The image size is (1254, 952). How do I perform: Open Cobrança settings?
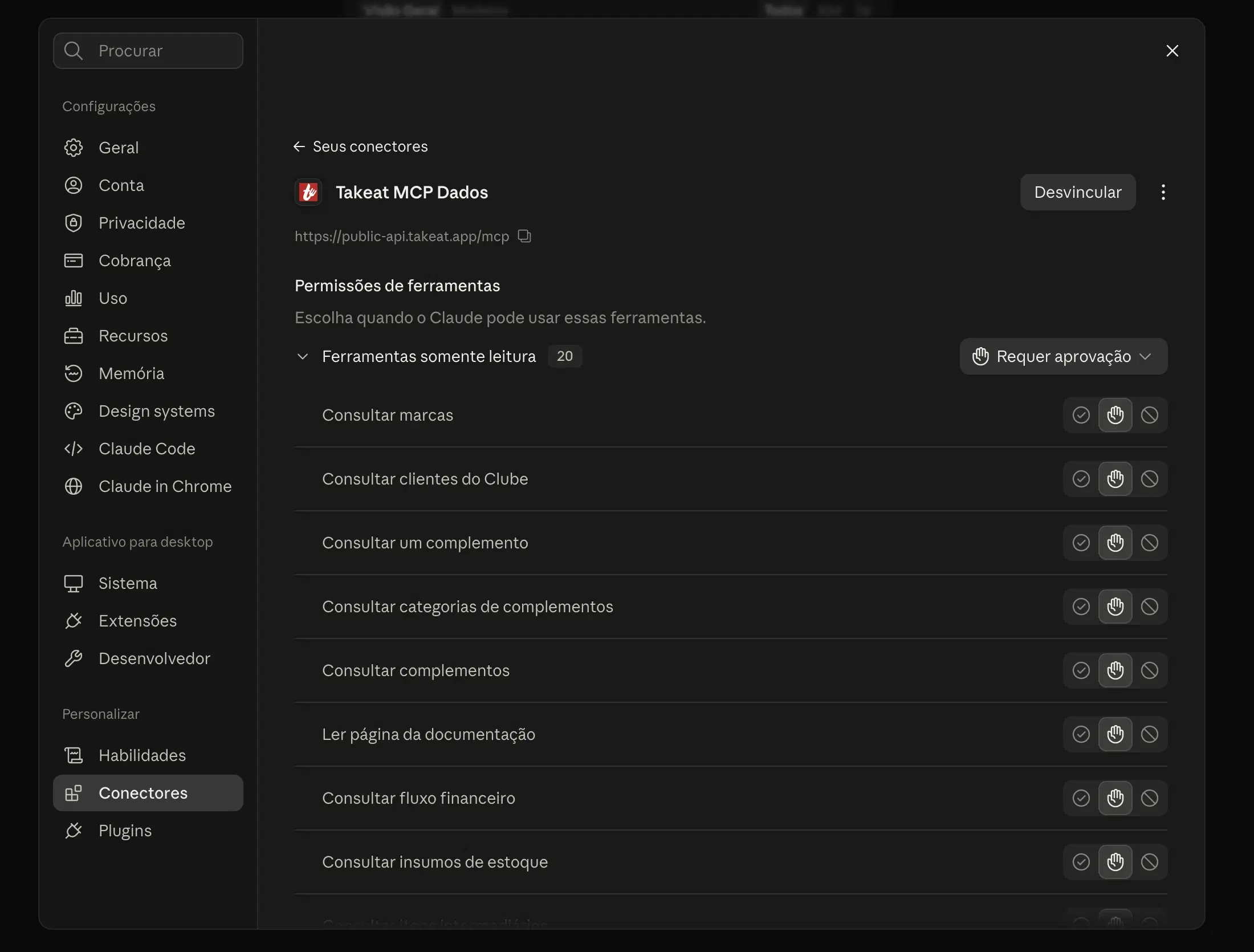point(148,261)
